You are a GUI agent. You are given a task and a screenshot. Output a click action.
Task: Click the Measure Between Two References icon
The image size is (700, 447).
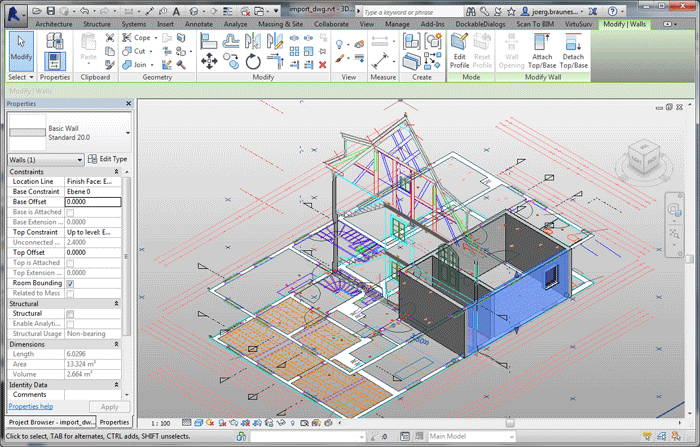click(379, 42)
